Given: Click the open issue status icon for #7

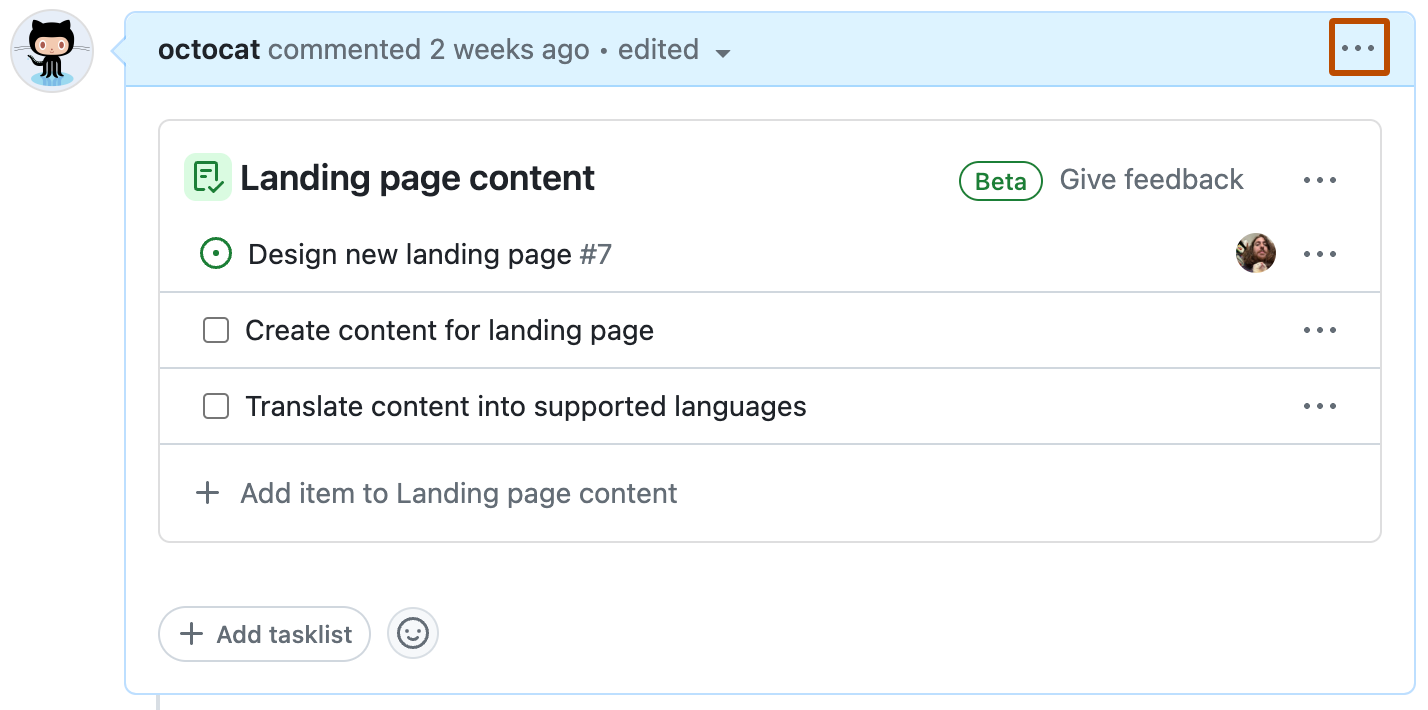Looking at the screenshot, I should pos(216,254).
